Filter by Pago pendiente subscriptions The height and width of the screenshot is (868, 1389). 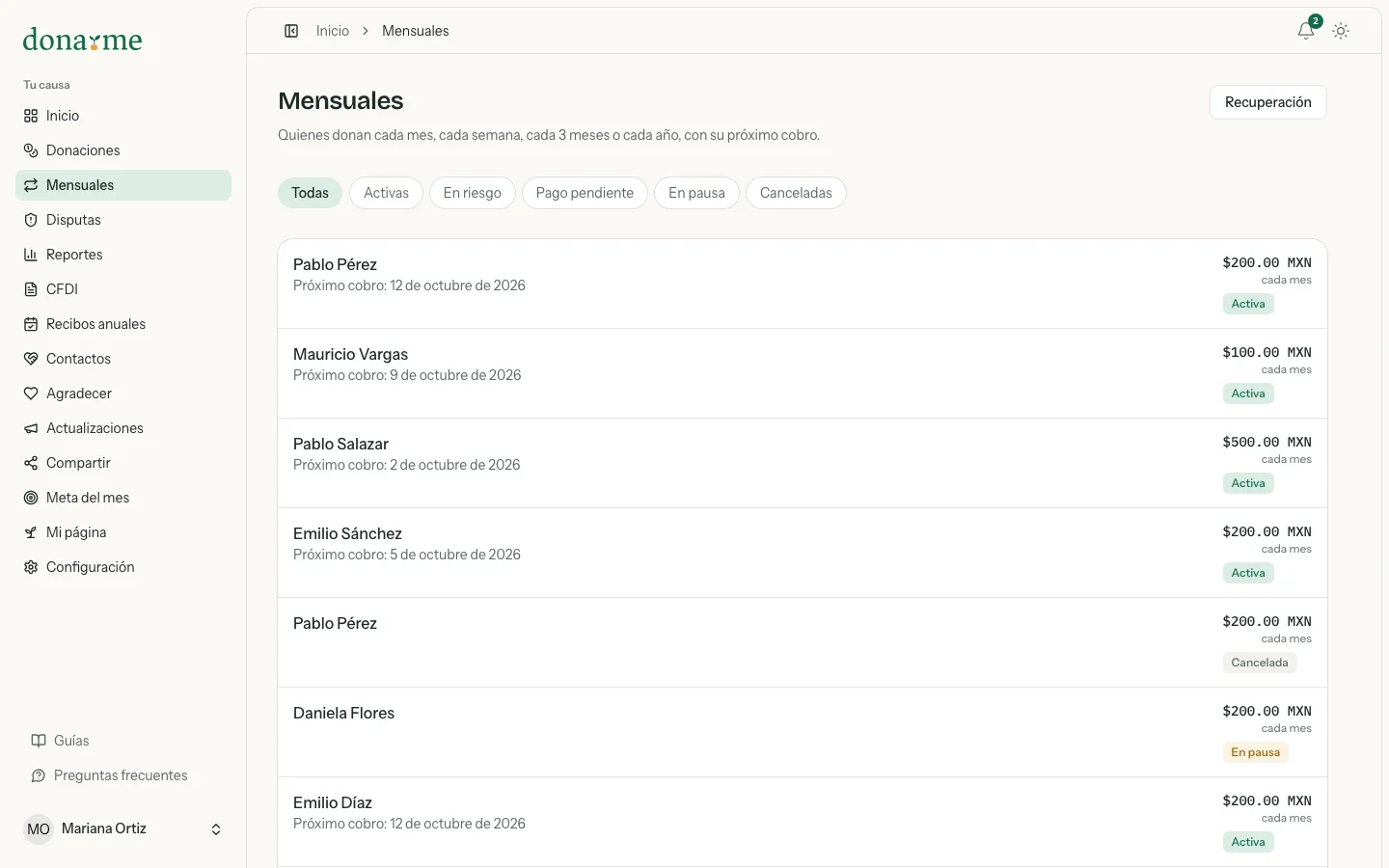(585, 193)
